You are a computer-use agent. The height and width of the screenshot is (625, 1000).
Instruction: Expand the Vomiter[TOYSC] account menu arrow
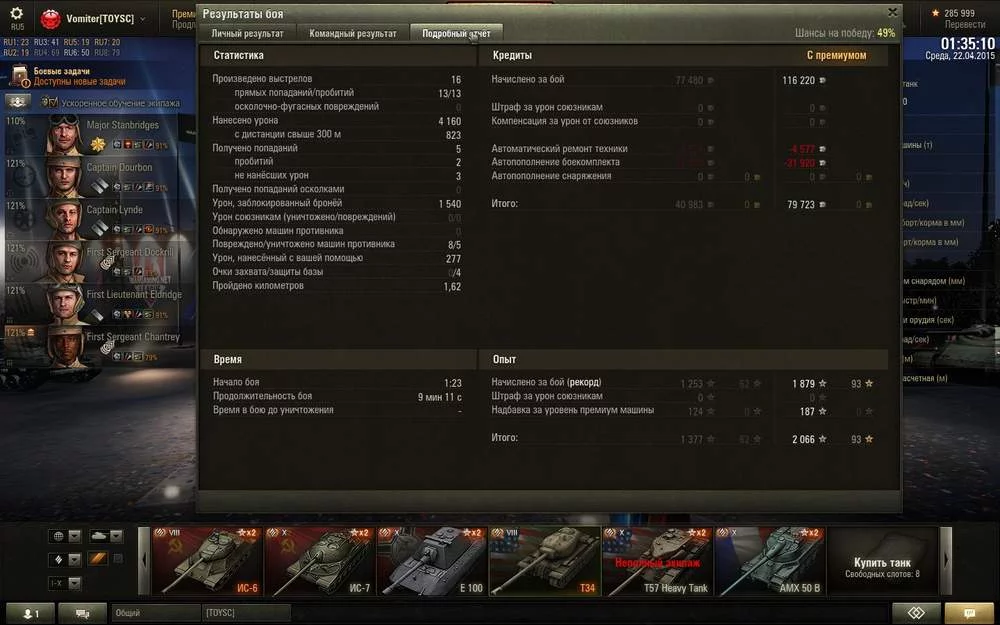pyautogui.click(x=142, y=19)
